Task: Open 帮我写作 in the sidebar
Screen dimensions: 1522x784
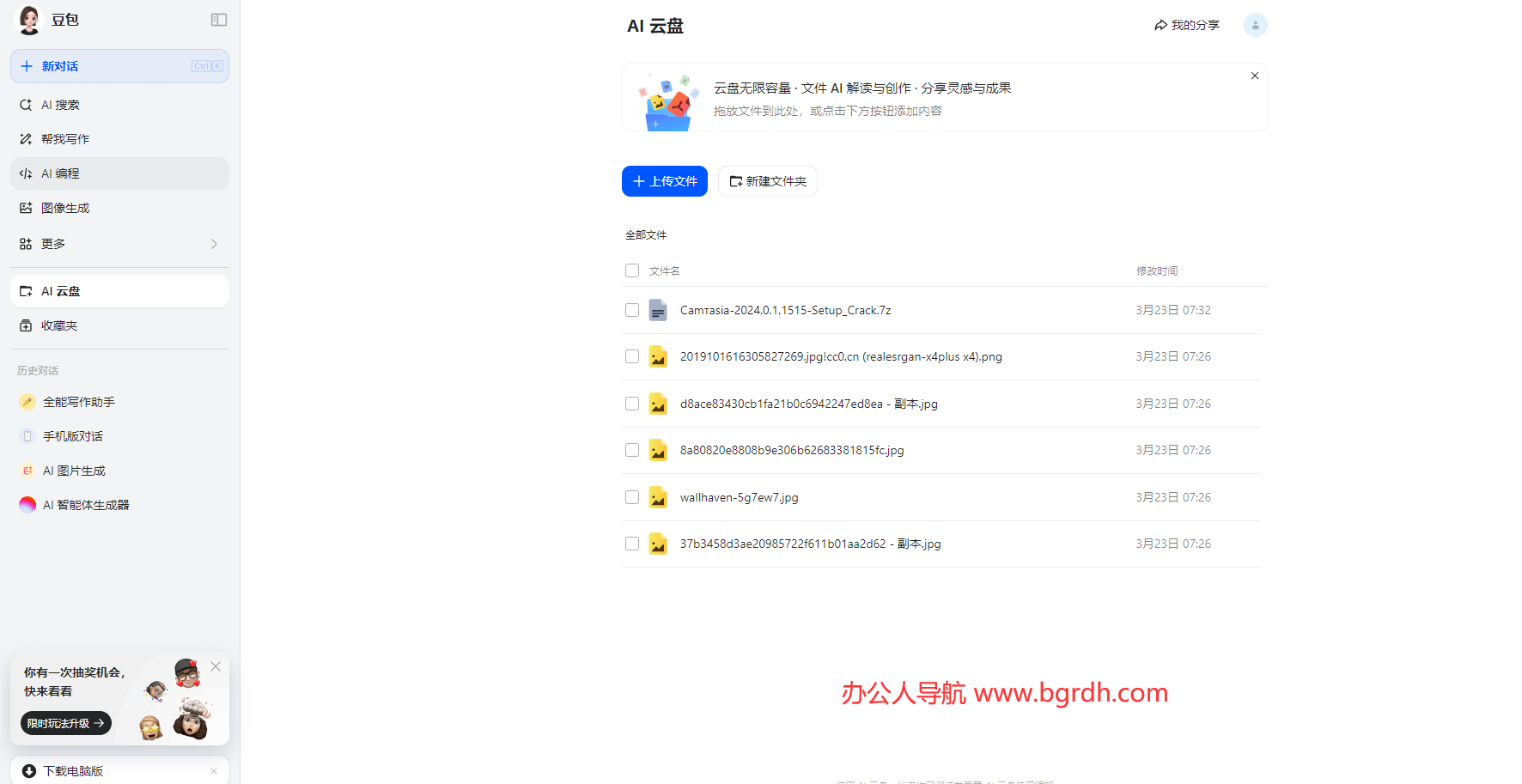Action: (119, 139)
